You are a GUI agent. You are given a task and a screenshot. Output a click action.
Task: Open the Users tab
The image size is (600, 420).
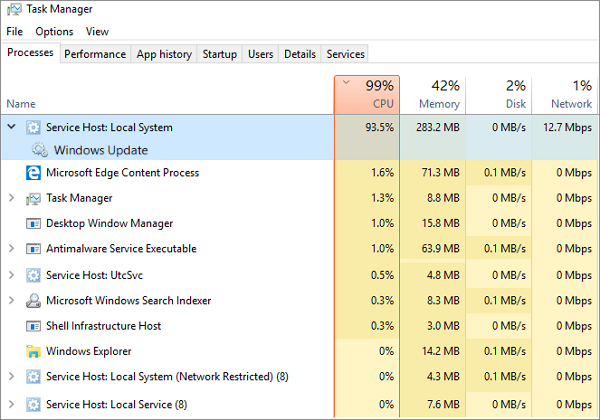(261, 54)
